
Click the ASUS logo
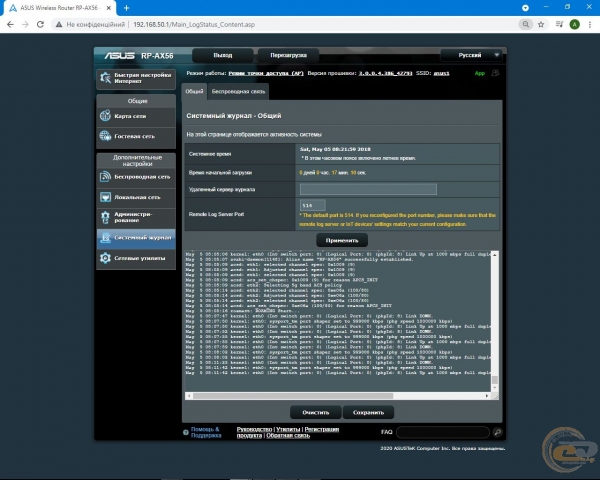tap(119, 56)
